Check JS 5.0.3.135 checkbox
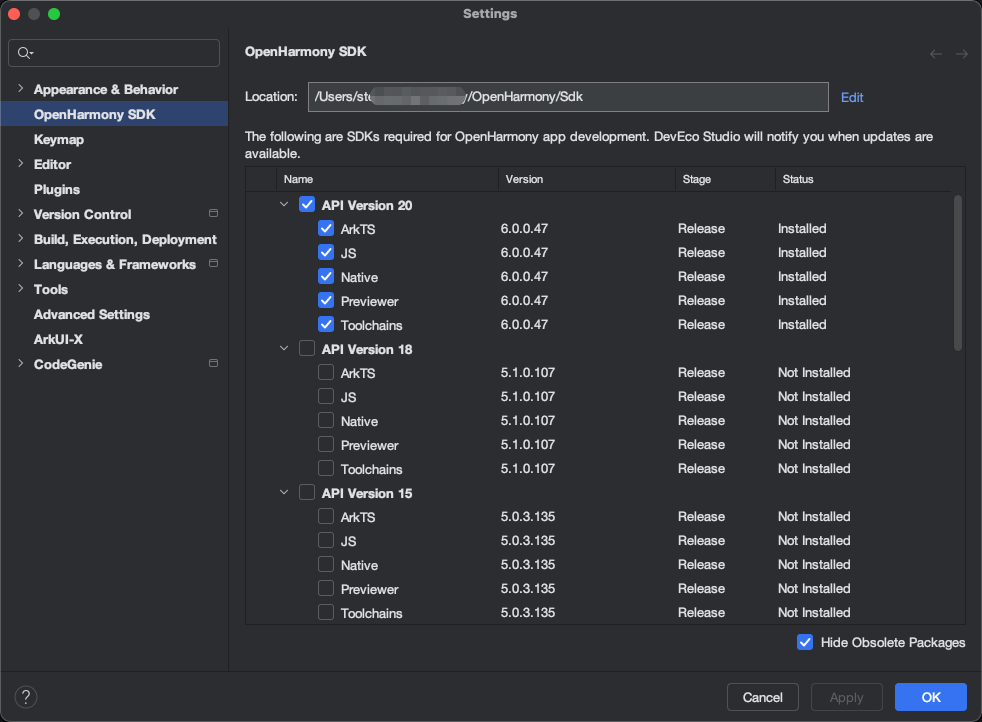The image size is (982, 722). click(x=326, y=540)
